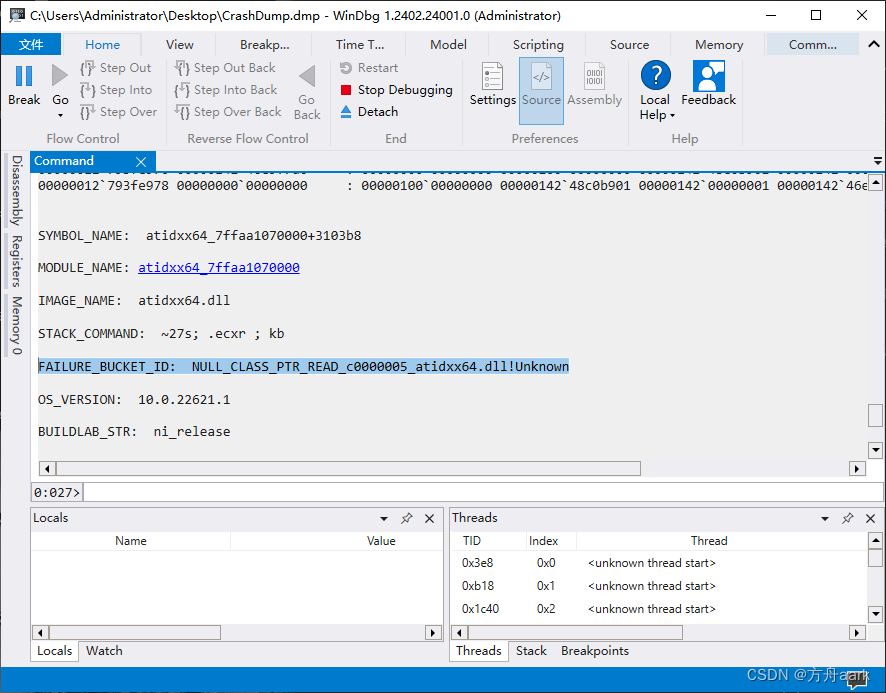Screen dimensions: 886x693
Task: Switch to the Watch tab
Action: 104,651
